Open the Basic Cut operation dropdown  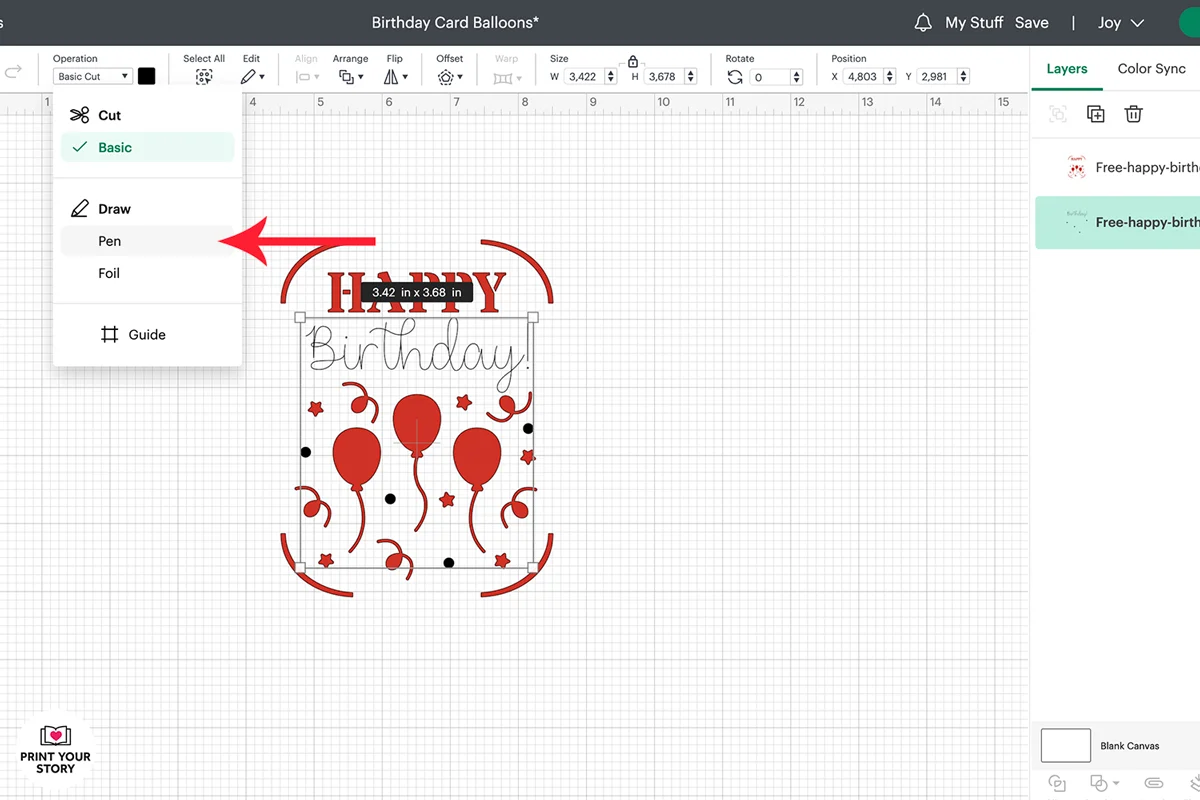point(92,76)
